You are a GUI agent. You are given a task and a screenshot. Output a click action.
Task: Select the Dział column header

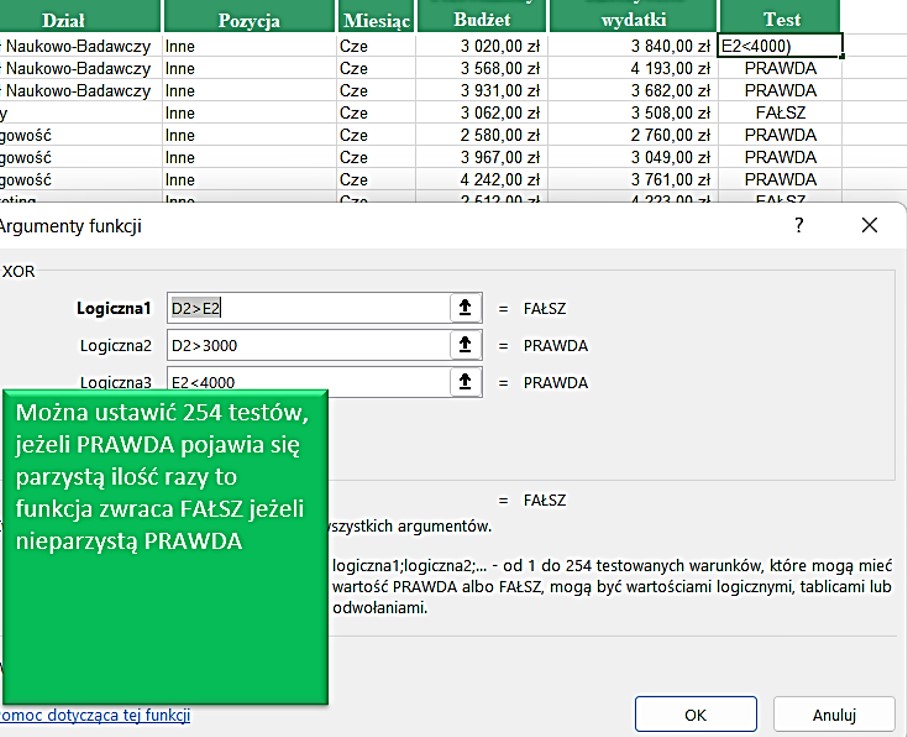(x=80, y=17)
